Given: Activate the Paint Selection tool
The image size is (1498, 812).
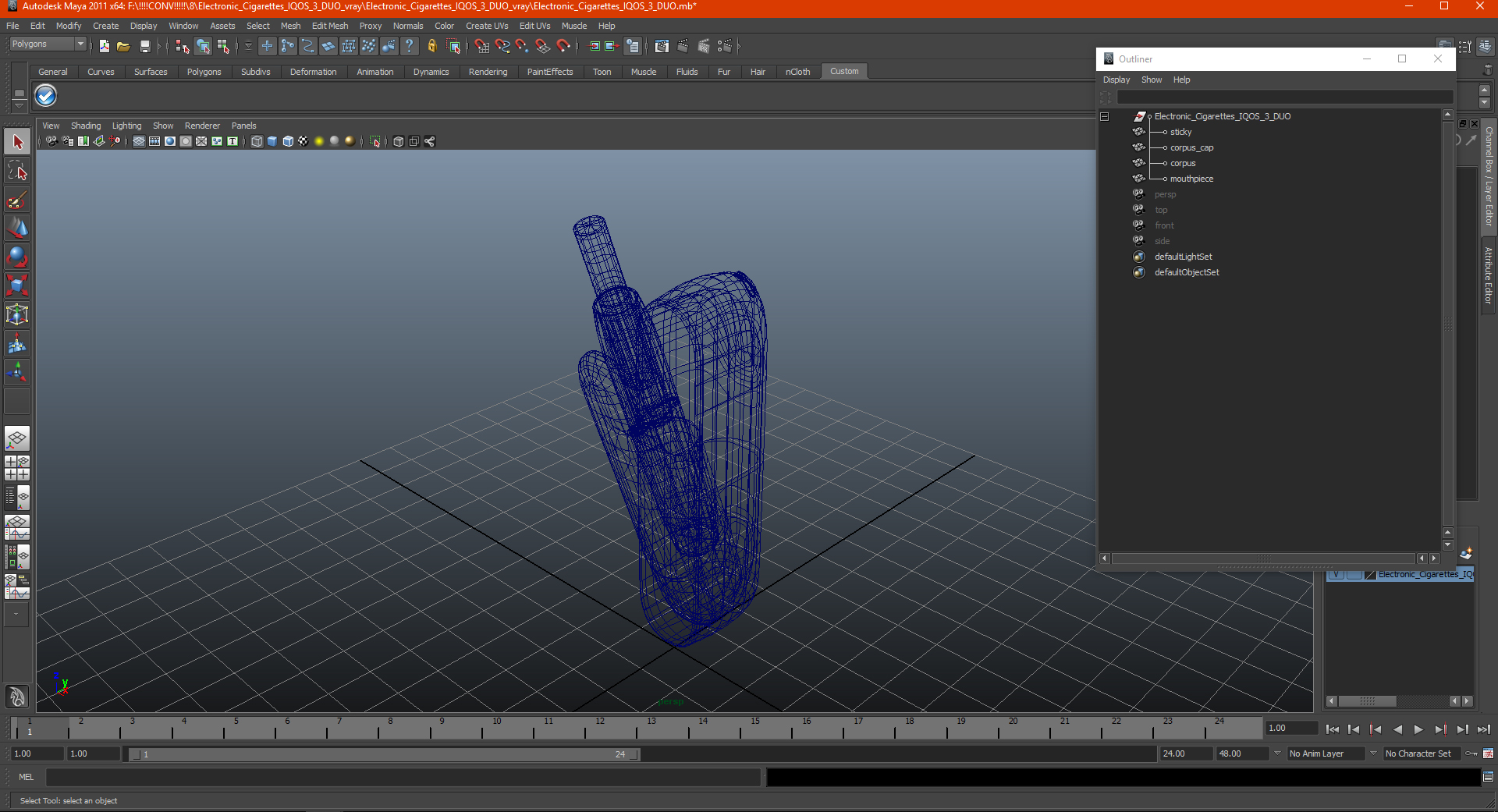Looking at the screenshot, I should (x=17, y=200).
